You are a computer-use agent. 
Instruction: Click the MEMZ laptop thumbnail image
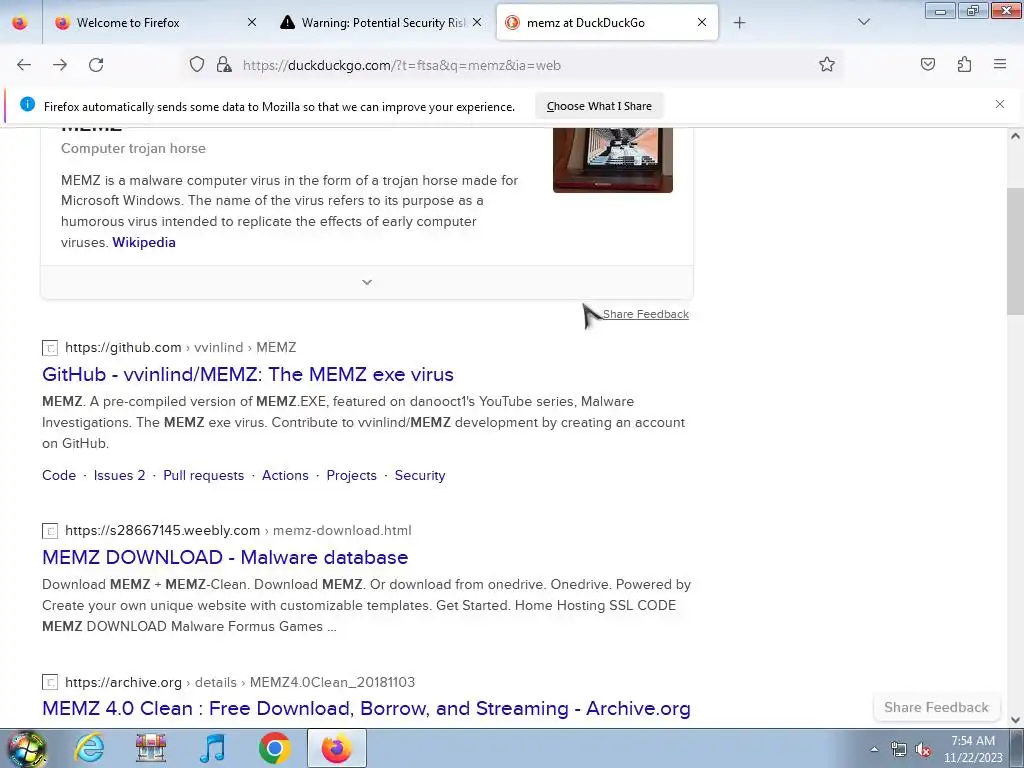613,159
